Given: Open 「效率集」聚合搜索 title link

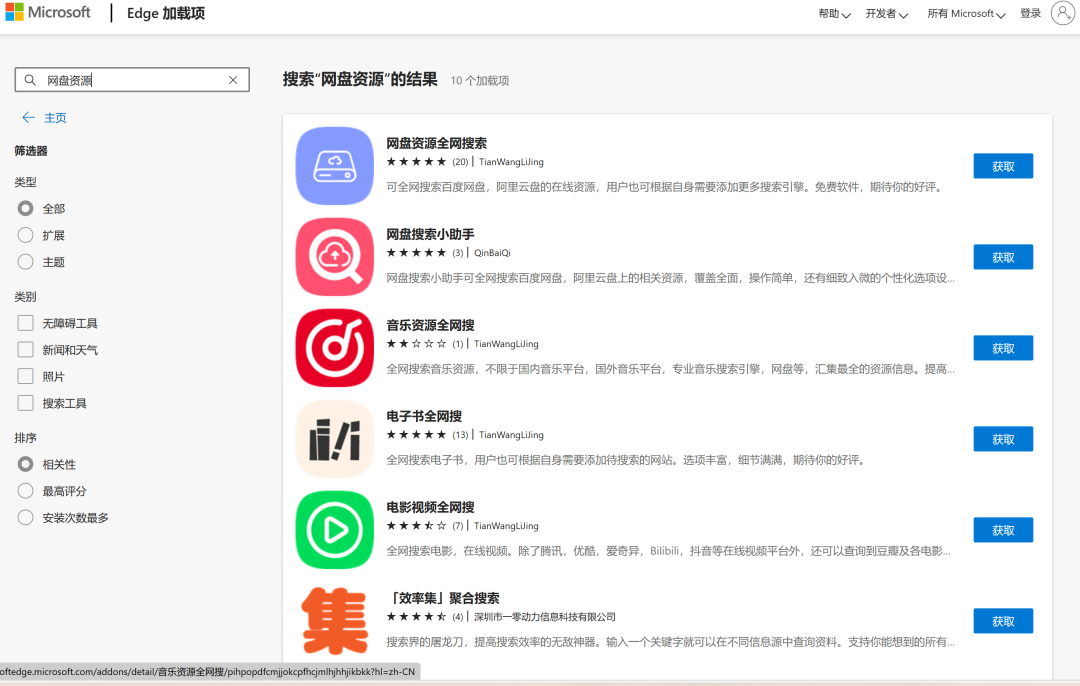Looking at the screenshot, I should point(443,598).
